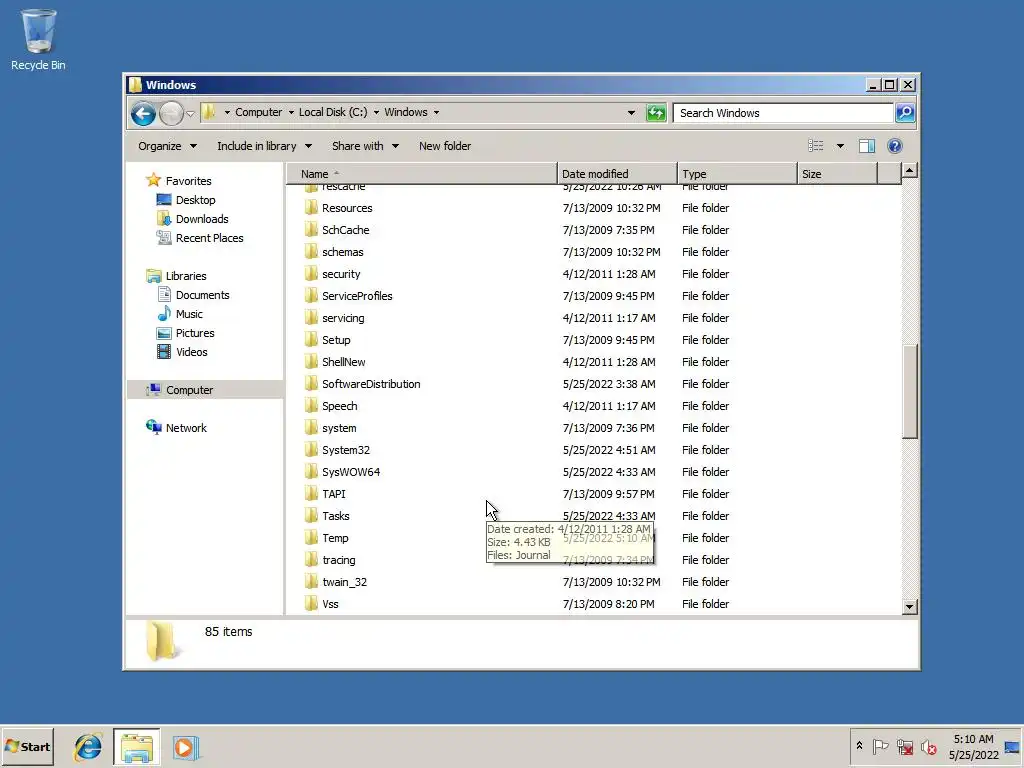Screen dimensions: 1024x768
Task: Select the SysWOW64 folder icon
Action: (311, 472)
